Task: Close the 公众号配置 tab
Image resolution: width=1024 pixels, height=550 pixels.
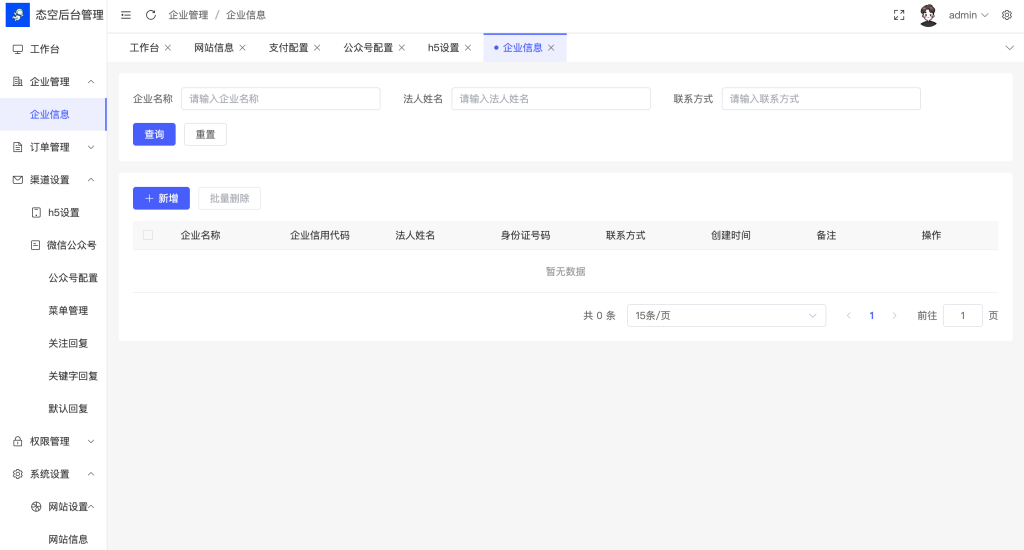Action: click(402, 48)
